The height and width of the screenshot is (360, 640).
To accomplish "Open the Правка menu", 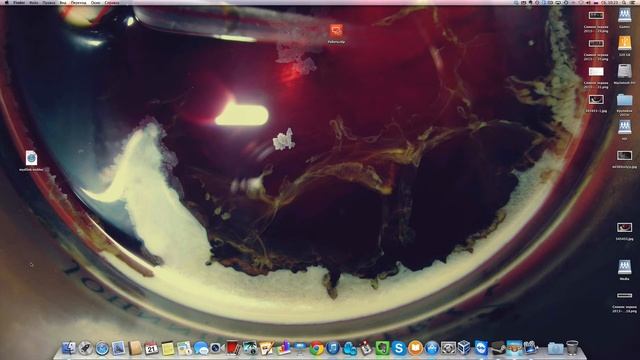I will [x=49, y=2].
